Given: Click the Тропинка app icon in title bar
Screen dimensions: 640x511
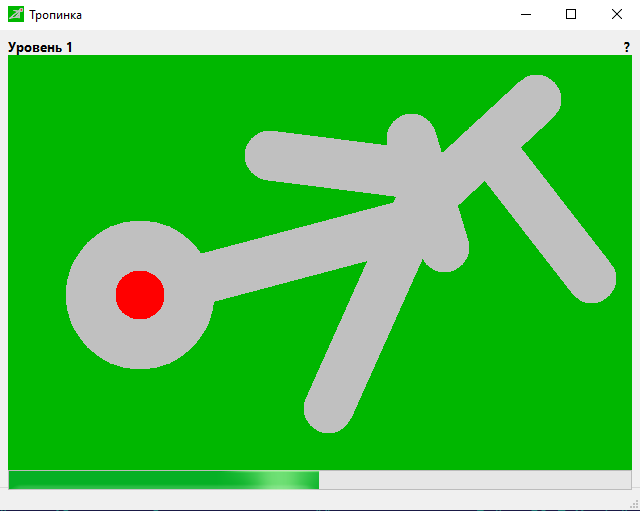Looking at the screenshot, I should [x=16, y=15].
